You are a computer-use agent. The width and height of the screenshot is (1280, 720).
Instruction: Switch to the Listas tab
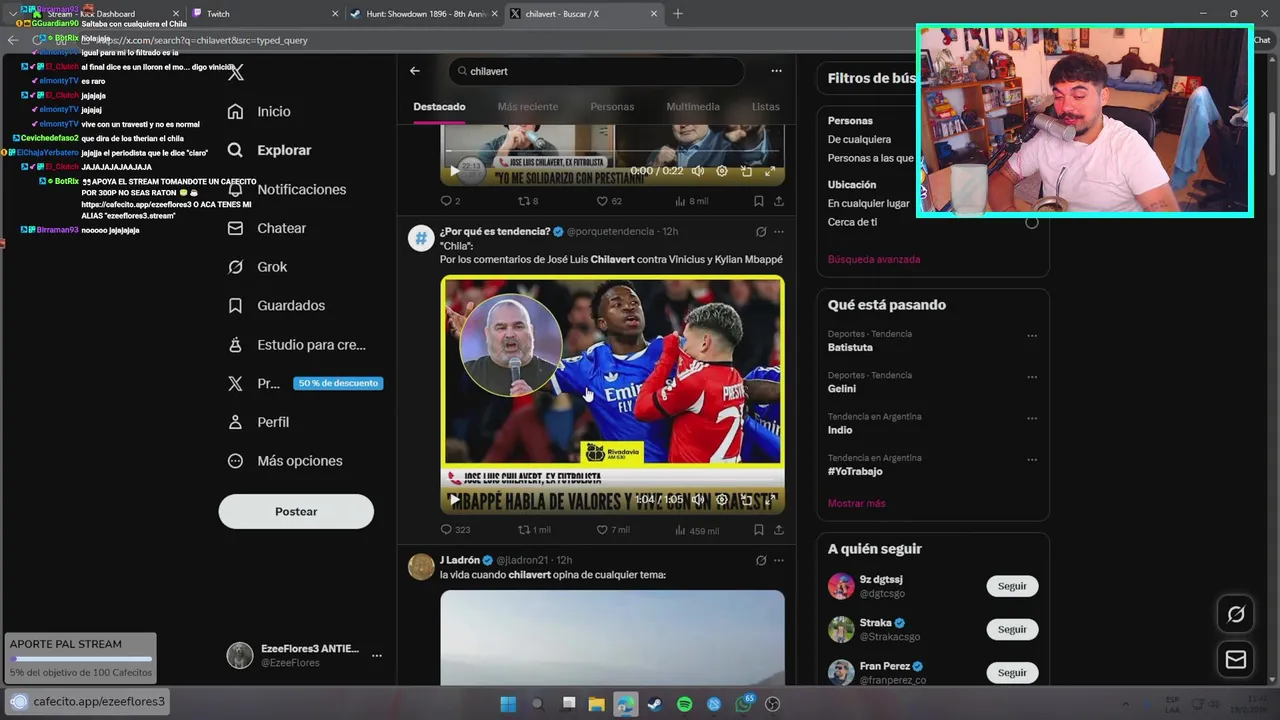click(x=766, y=107)
